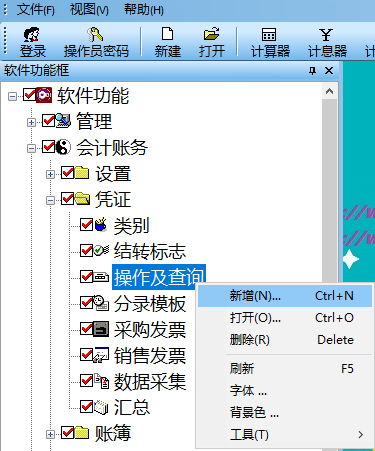Image resolution: width=375 pixels, height=451 pixels.
Task: Uncheck the 软件功能 root checkbox
Action: (29, 95)
